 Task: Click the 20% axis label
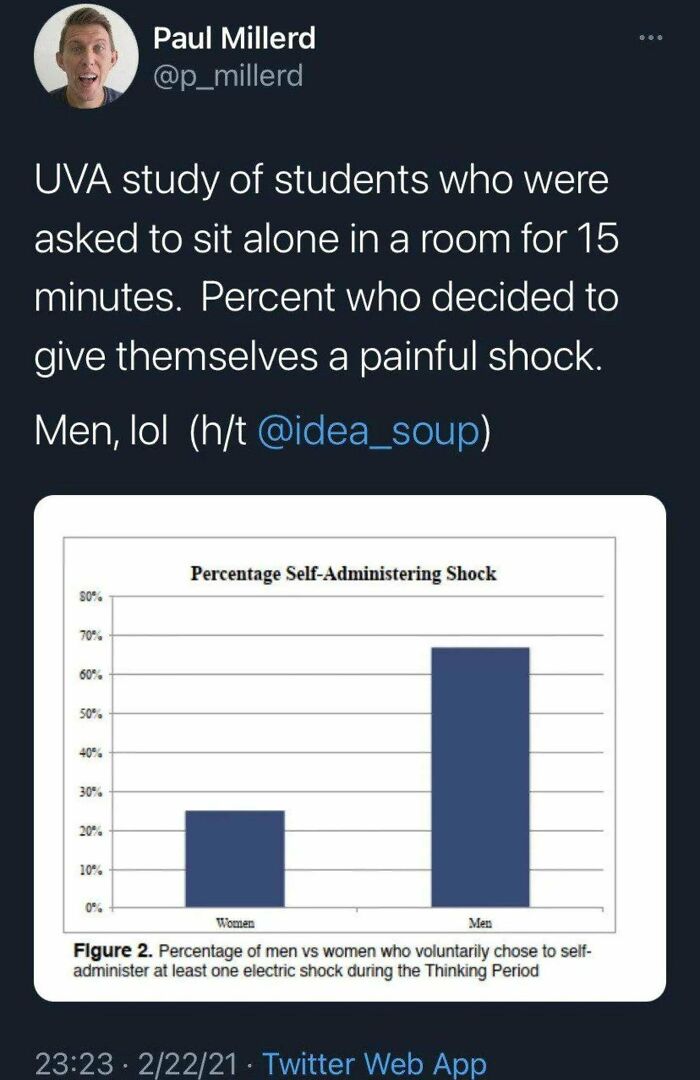coord(91,831)
